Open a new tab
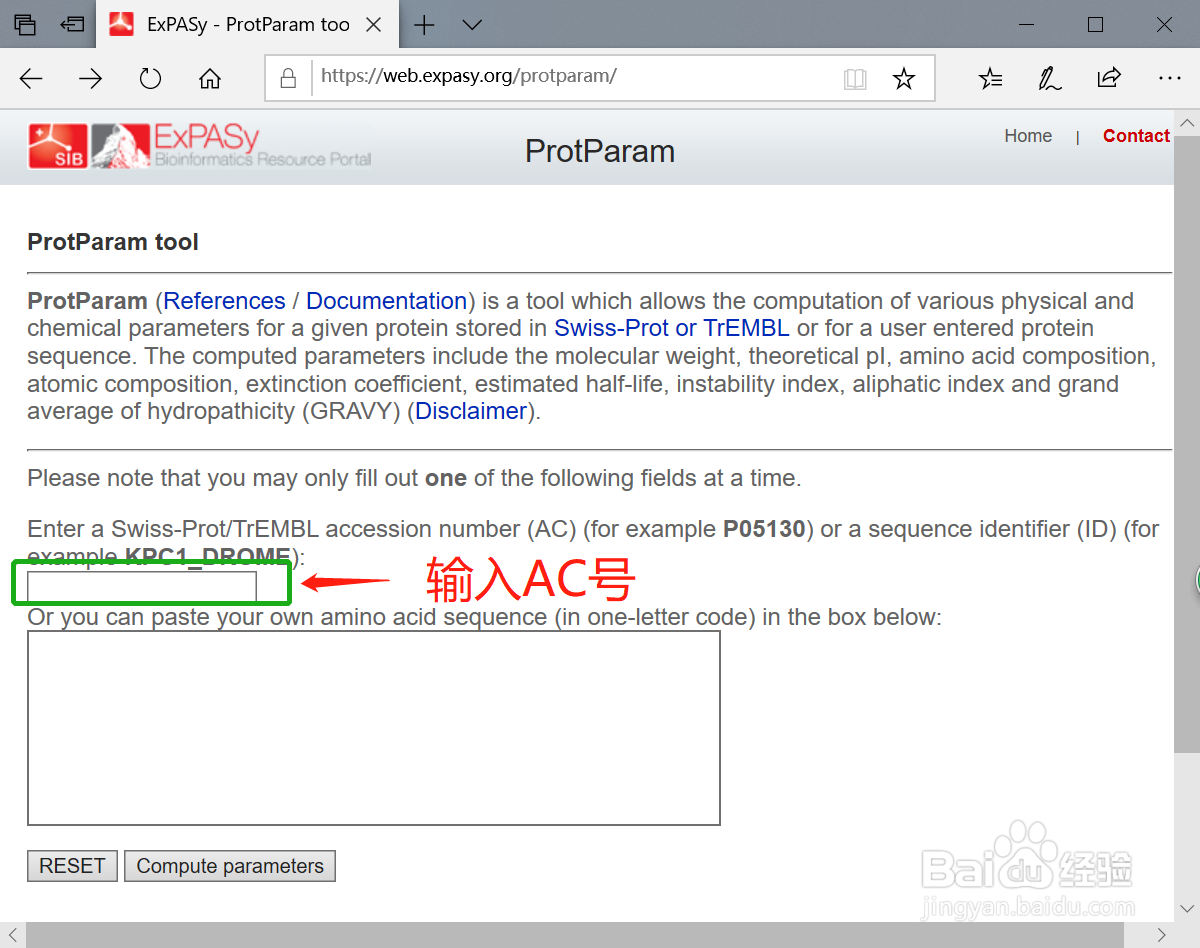This screenshot has height=948, width=1200. coord(424,25)
